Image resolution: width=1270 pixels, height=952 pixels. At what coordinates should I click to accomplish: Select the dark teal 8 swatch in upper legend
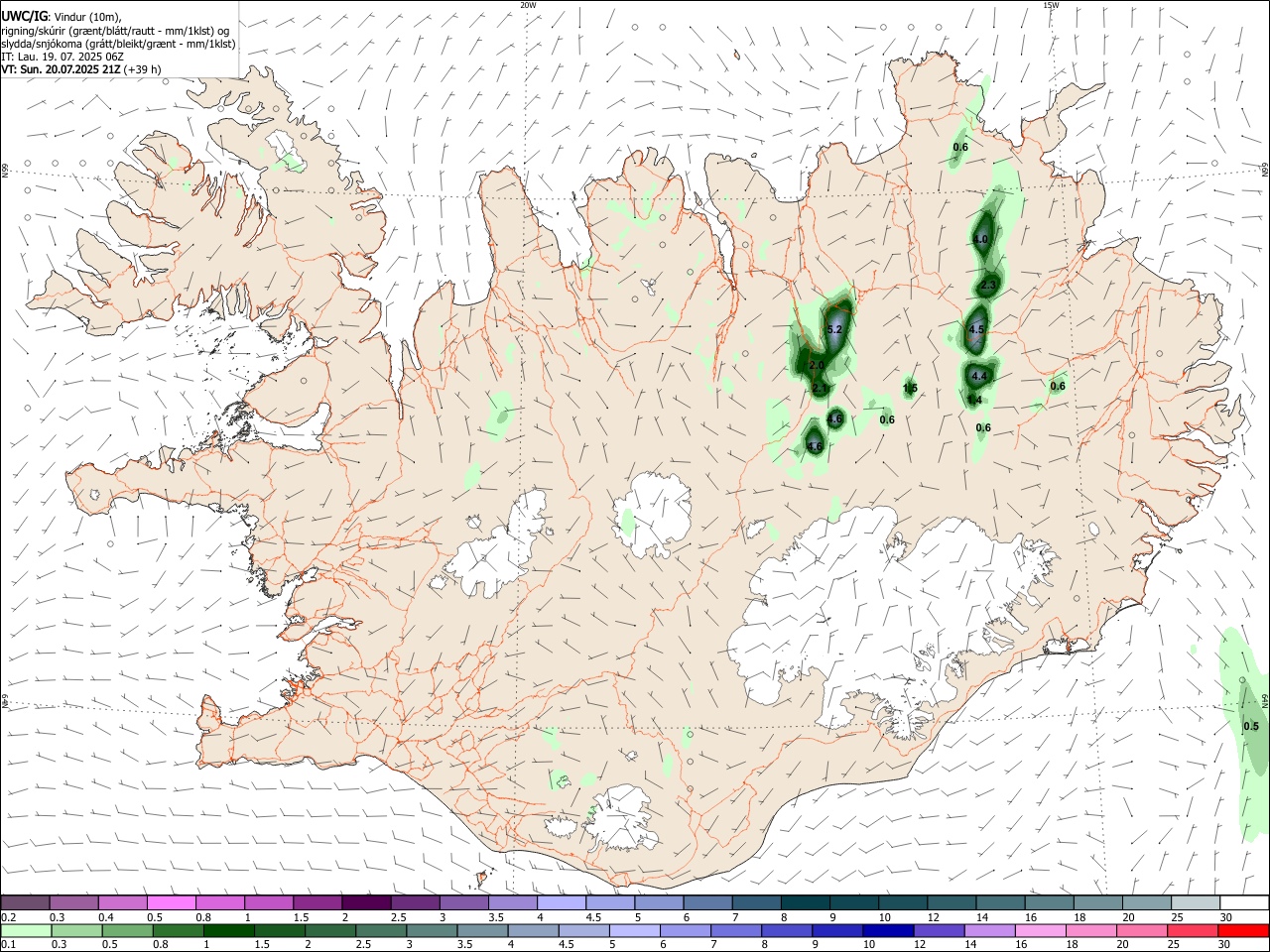point(805,902)
